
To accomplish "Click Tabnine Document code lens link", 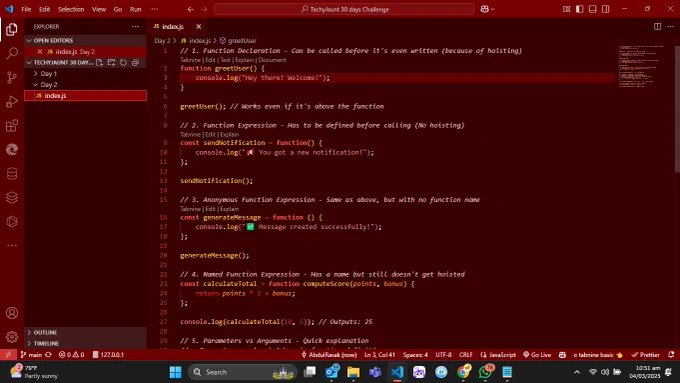I will pos(272,60).
